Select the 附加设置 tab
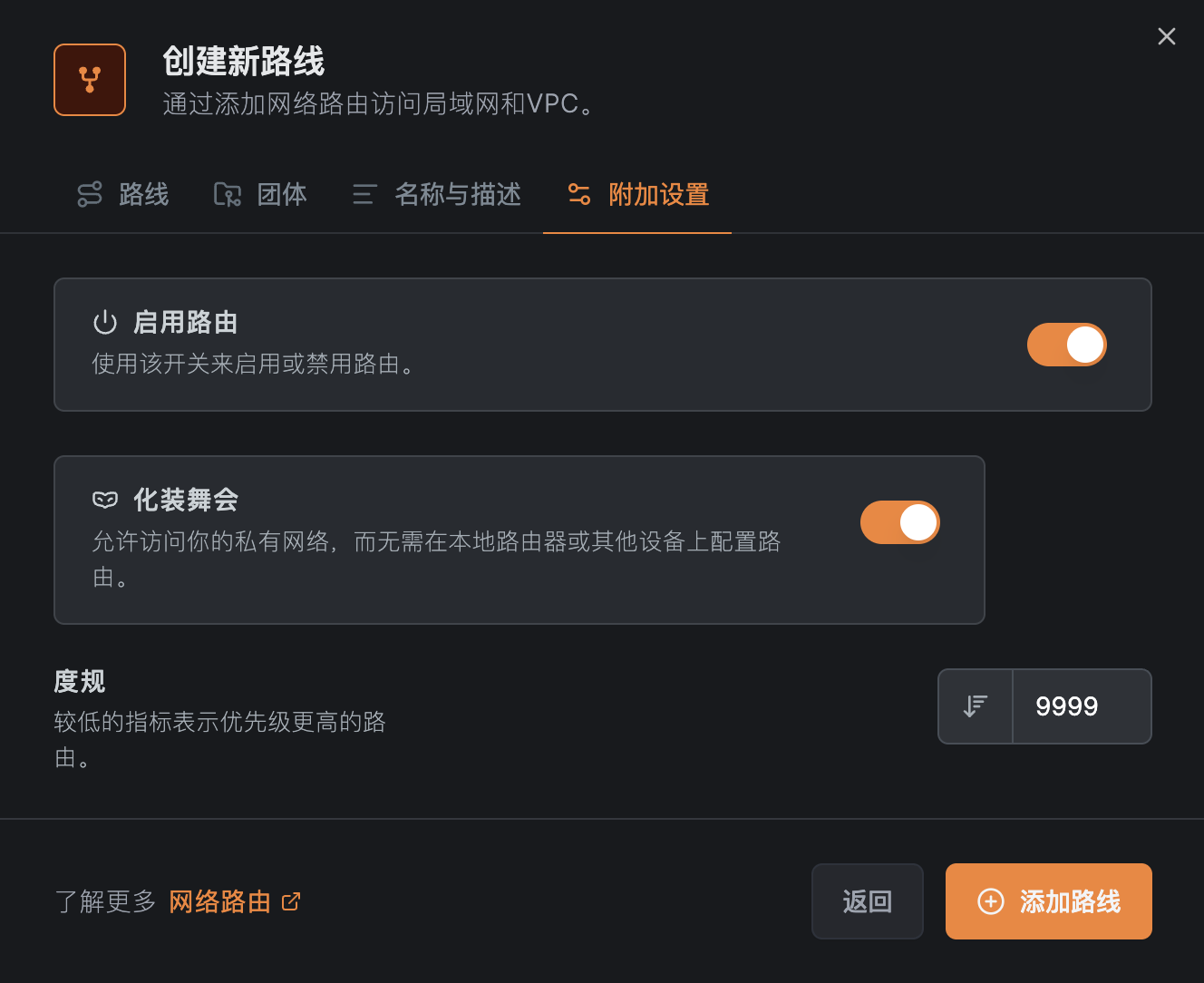The width and height of the screenshot is (1204, 983). pos(637,194)
